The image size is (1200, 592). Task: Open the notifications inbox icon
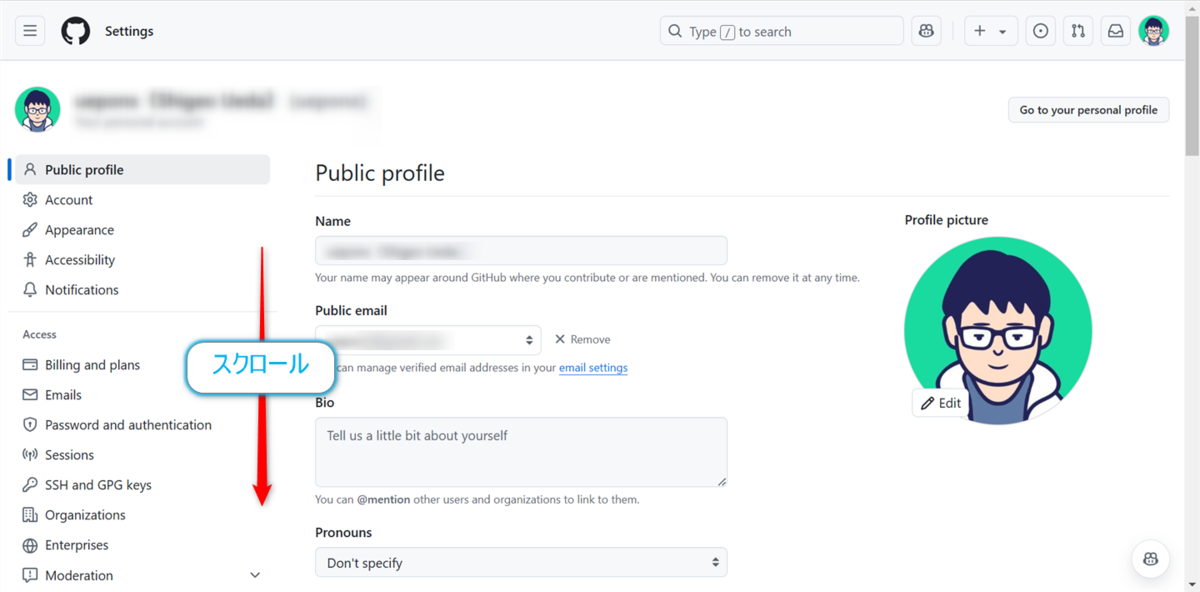pos(1114,30)
